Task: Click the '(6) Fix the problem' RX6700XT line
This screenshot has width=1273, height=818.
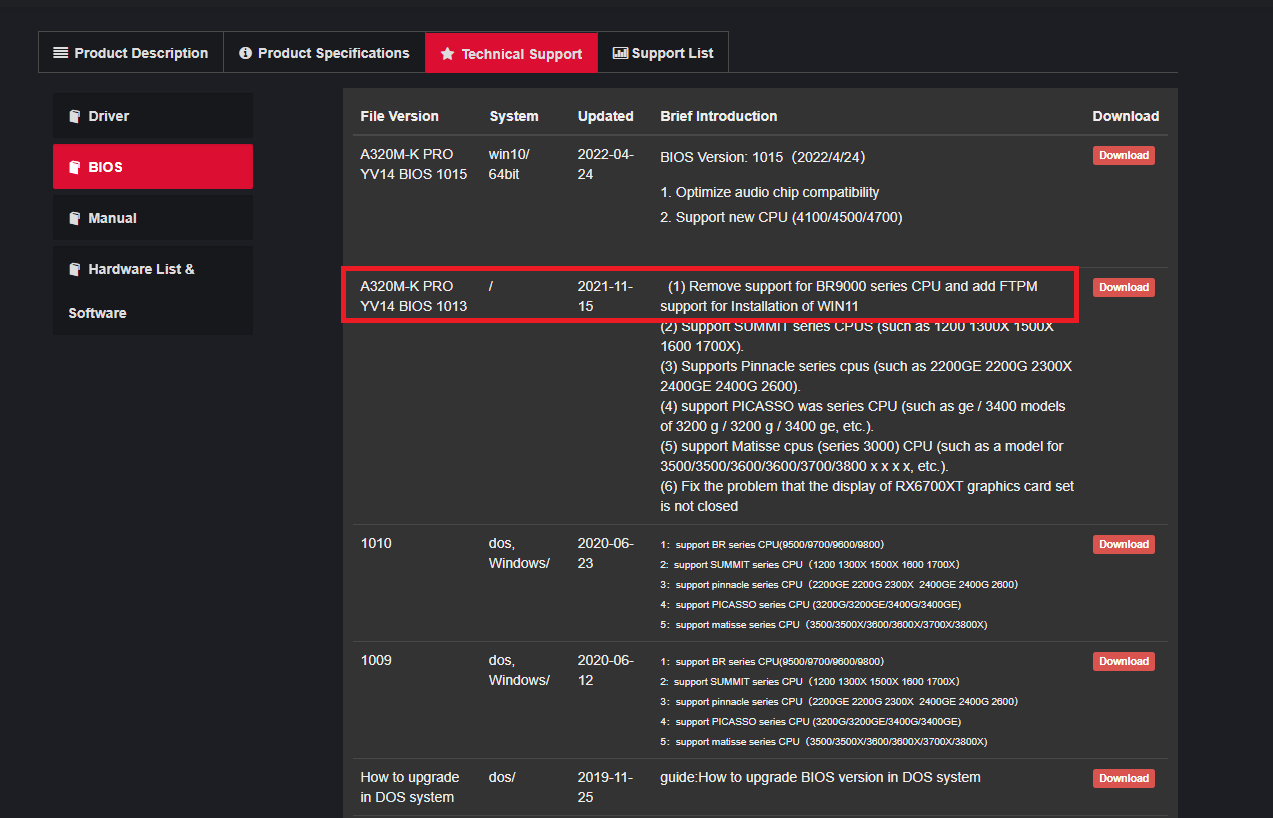Action: click(868, 496)
